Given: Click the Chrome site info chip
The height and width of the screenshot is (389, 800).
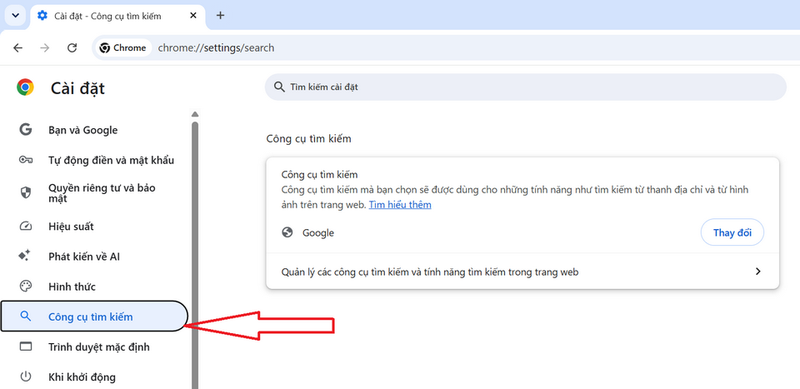Looking at the screenshot, I should click(123, 48).
